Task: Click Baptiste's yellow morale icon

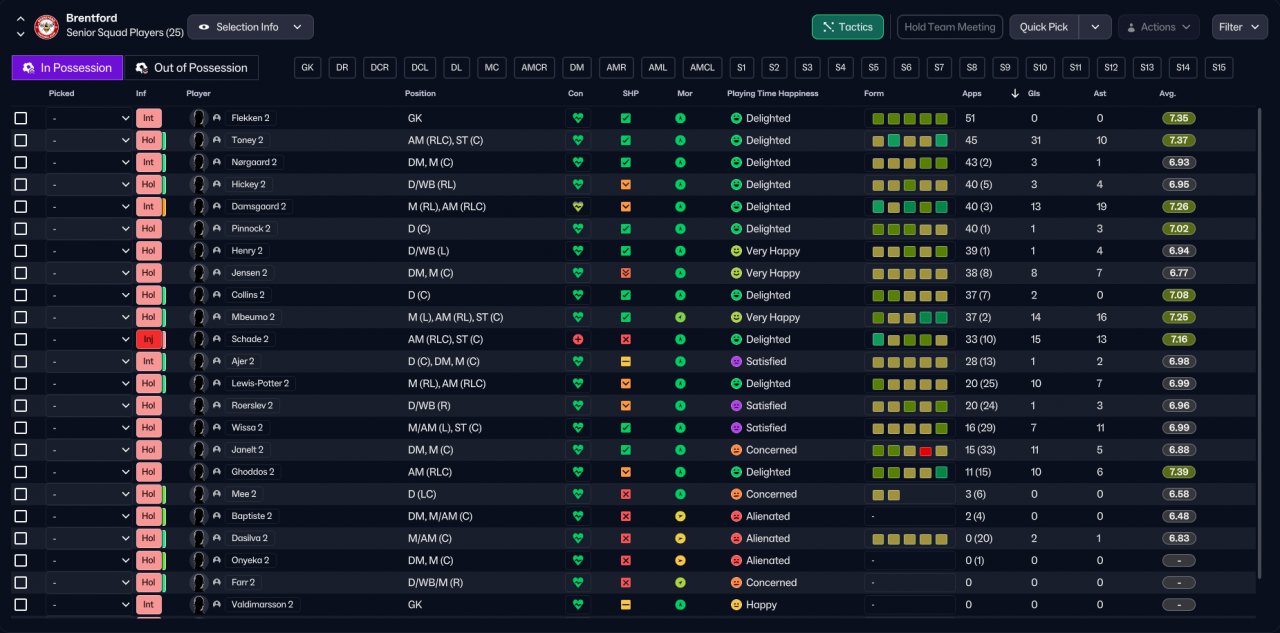Action: pyautogui.click(x=680, y=516)
